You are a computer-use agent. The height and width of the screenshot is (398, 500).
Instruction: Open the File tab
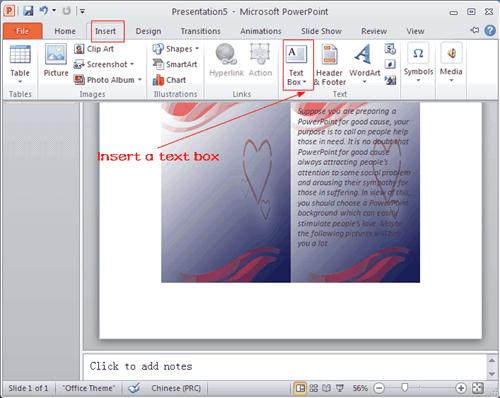coord(23,31)
